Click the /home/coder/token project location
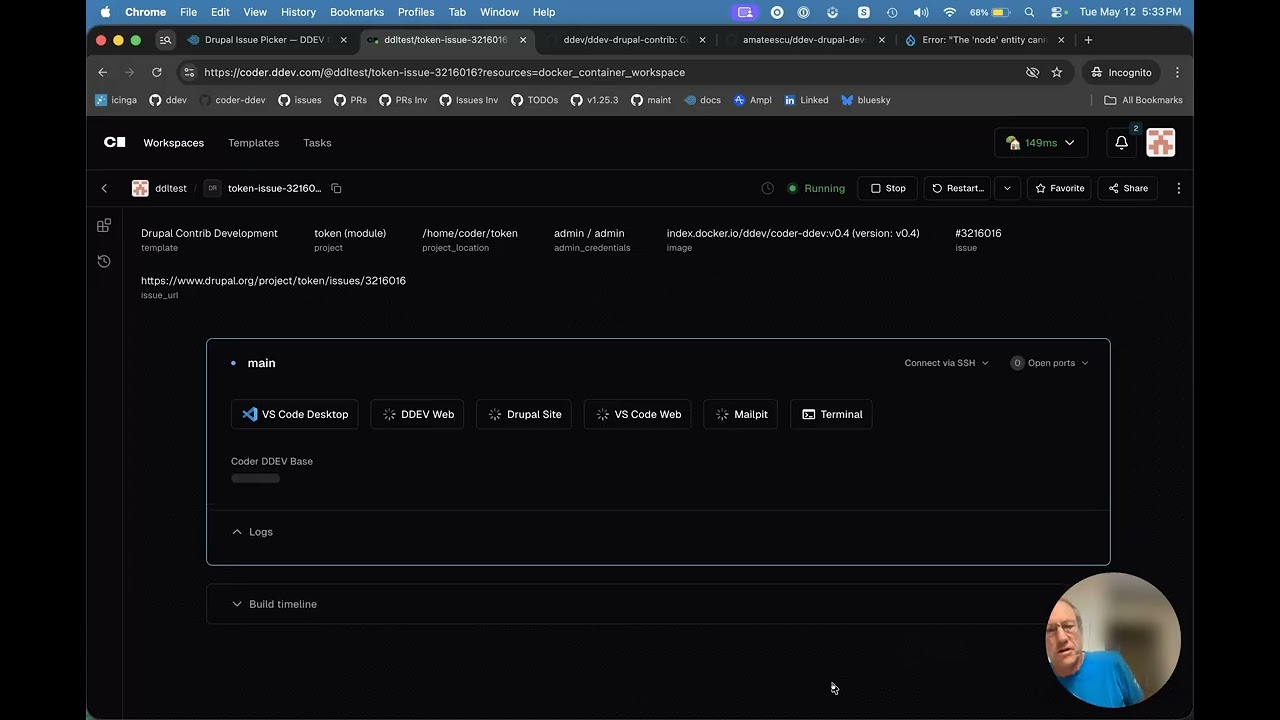1280x720 pixels. pos(470,233)
